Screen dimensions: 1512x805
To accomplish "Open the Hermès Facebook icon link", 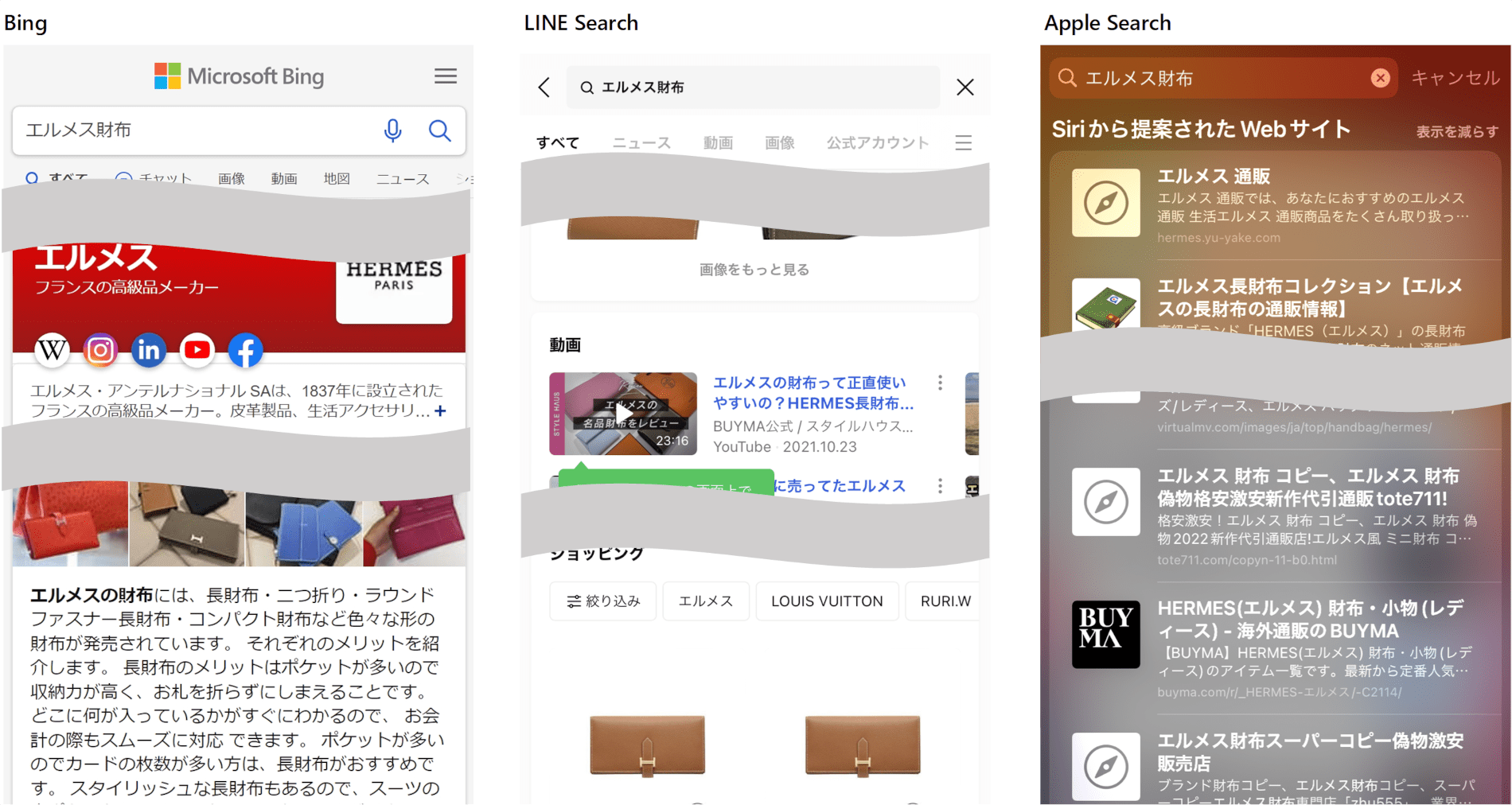I will (246, 350).
